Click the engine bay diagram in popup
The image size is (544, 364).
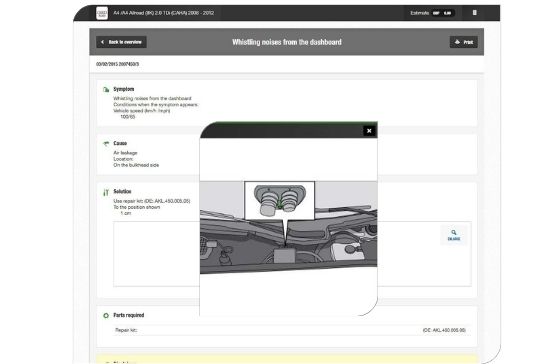(289, 227)
